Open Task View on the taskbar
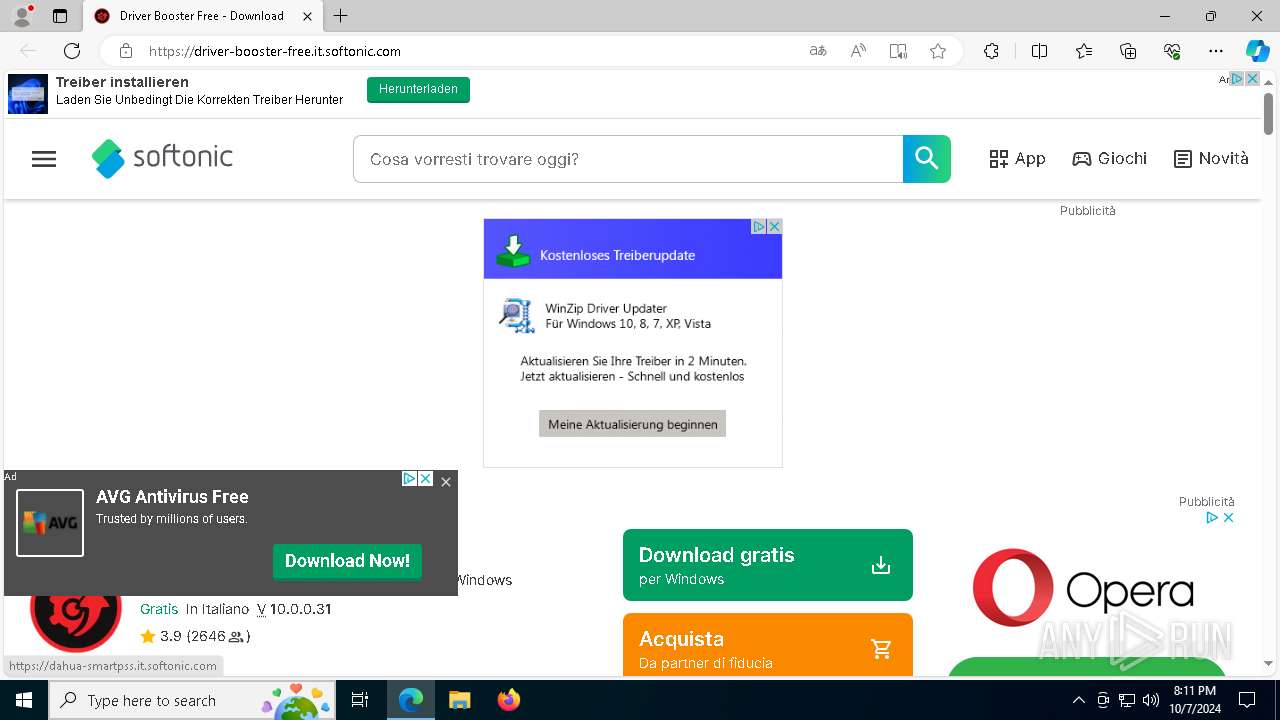 tap(360, 700)
